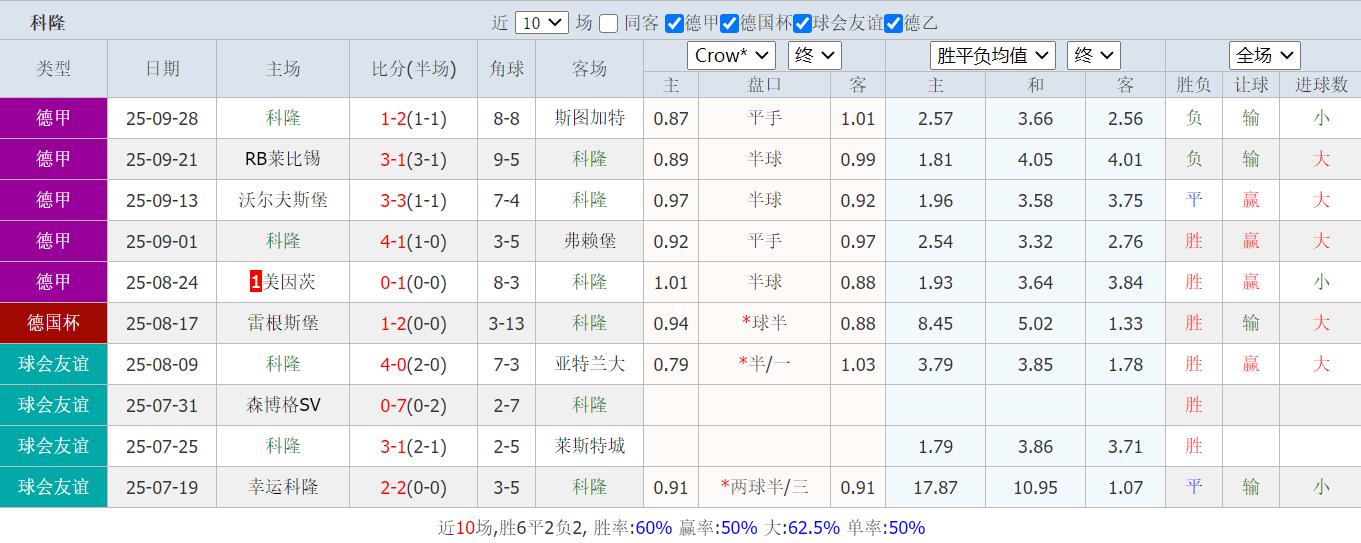Disable the 球会友谊 filter checkbox
The width and height of the screenshot is (1361, 543).
pos(802,23)
